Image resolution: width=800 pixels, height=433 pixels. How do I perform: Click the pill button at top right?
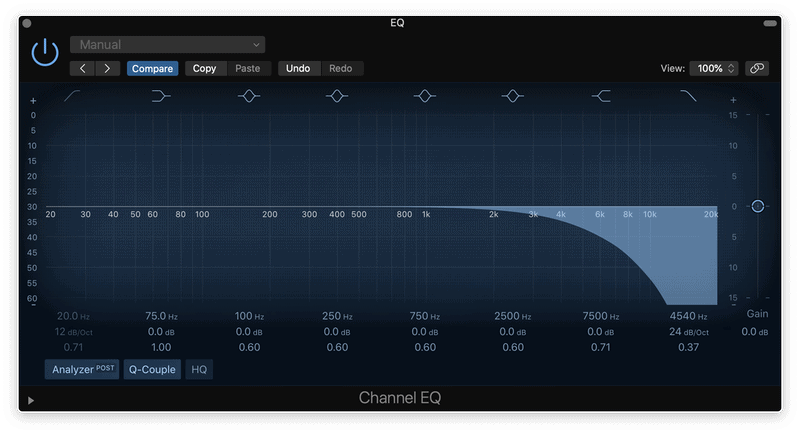point(770,23)
